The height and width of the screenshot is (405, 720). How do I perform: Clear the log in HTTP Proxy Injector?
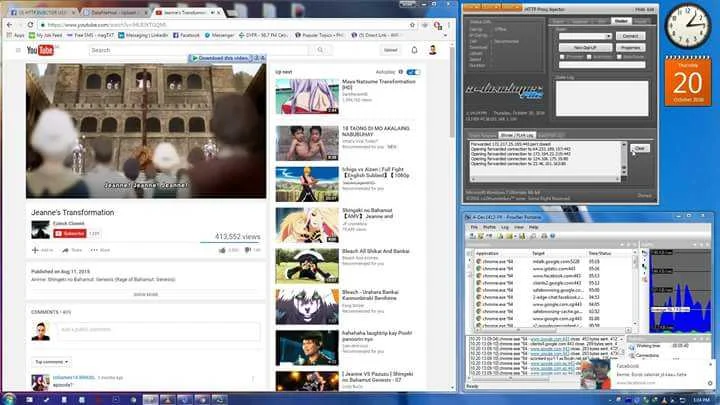click(x=640, y=148)
